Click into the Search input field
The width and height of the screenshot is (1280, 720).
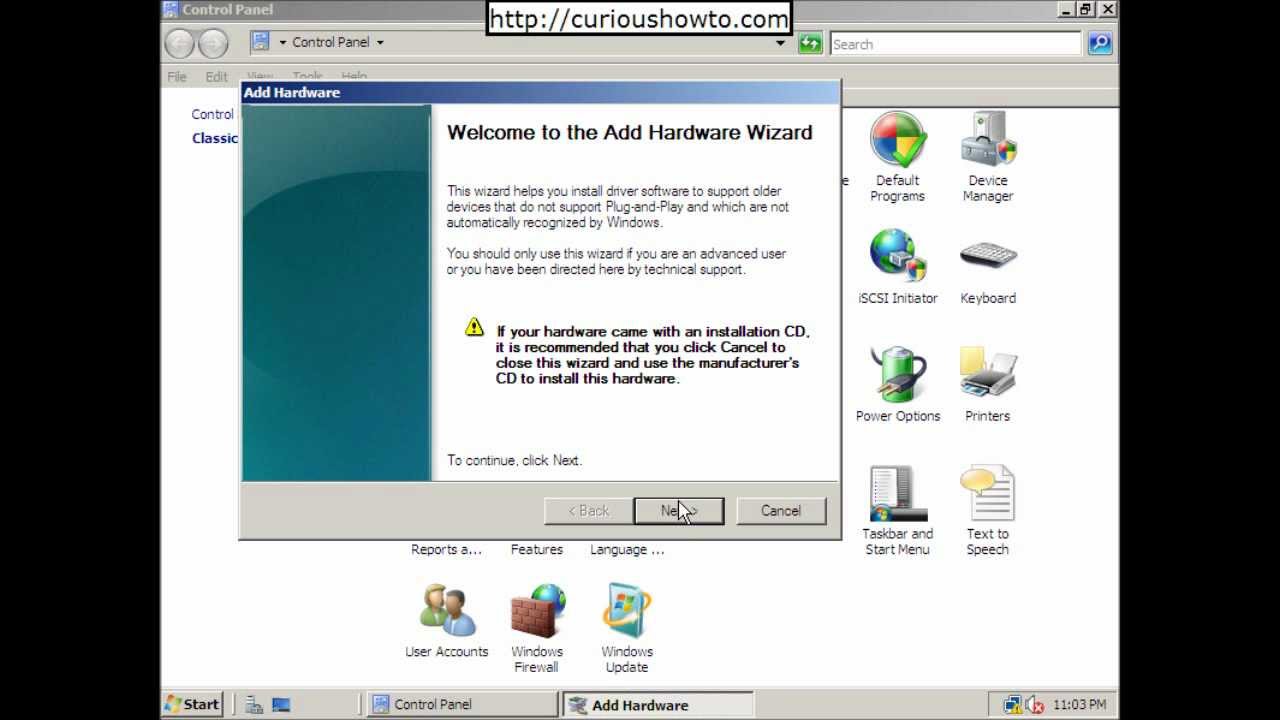(955, 44)
